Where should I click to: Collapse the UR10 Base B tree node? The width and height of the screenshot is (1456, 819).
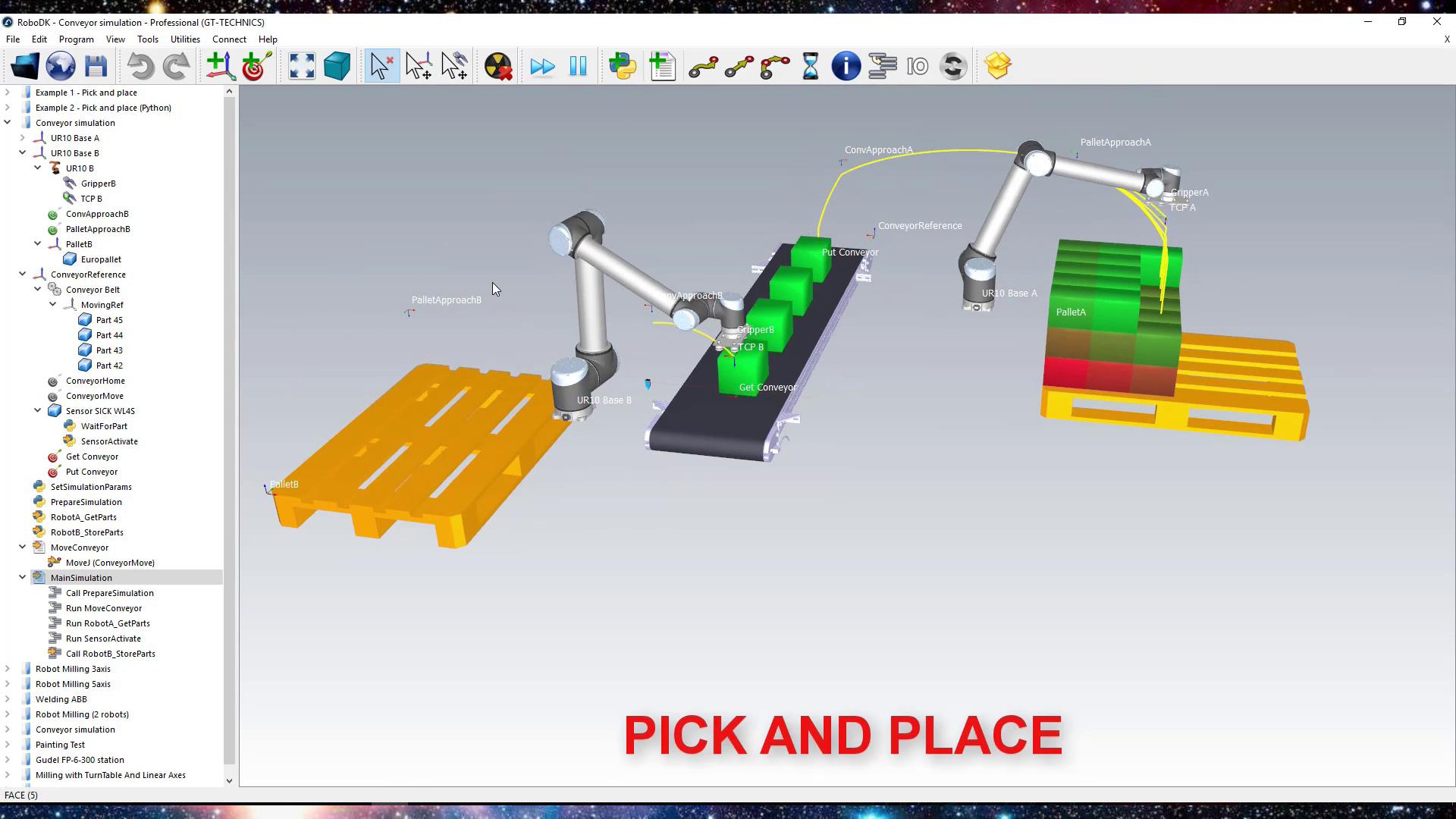pyautogui.click(x=22, y=153)
